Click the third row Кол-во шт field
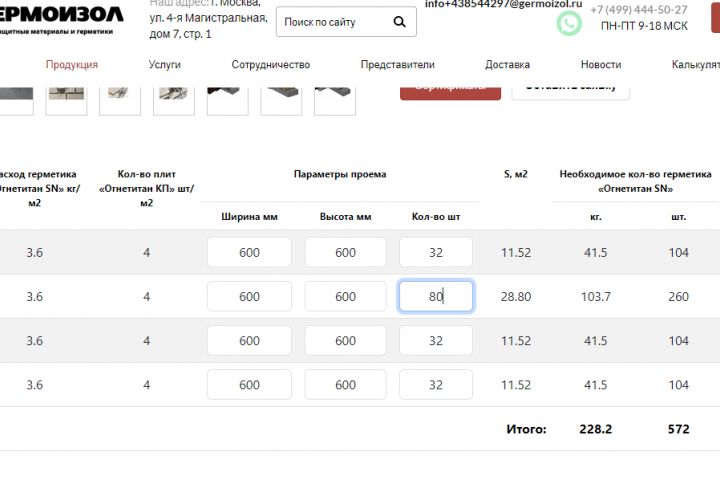Viewport: 720px width, 480px height. [x=436, y=341]
